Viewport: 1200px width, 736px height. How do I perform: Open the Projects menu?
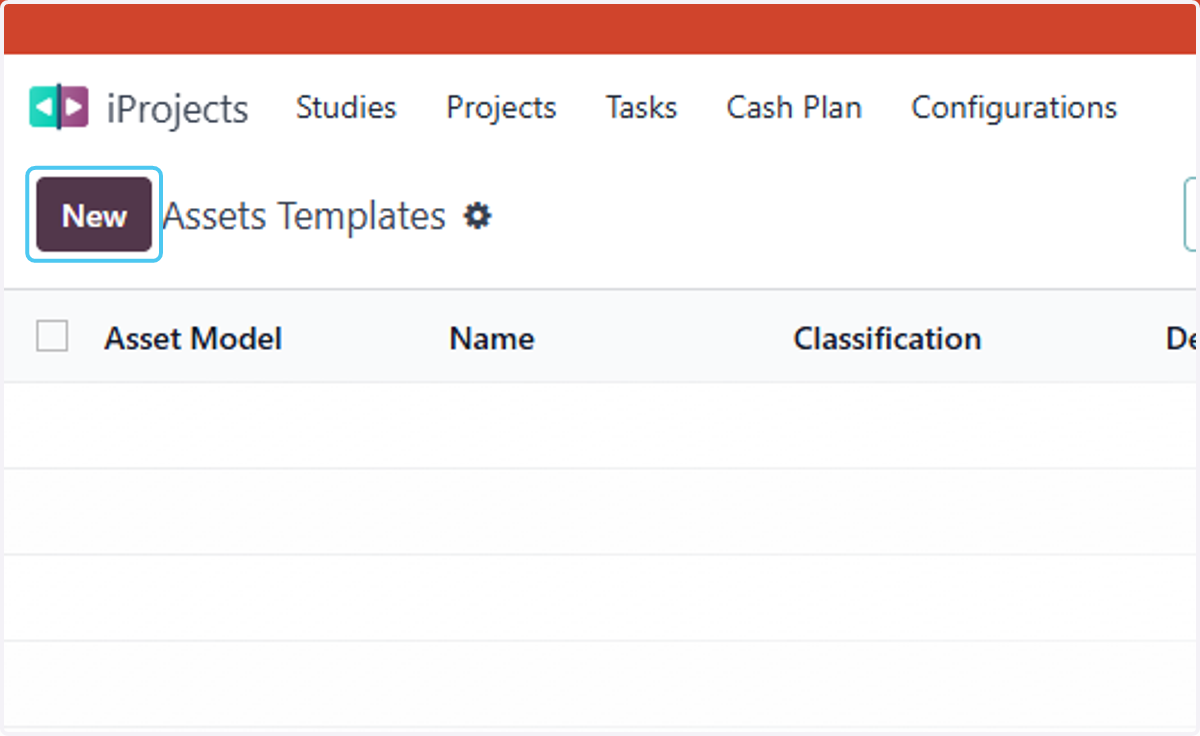point(501,107)
